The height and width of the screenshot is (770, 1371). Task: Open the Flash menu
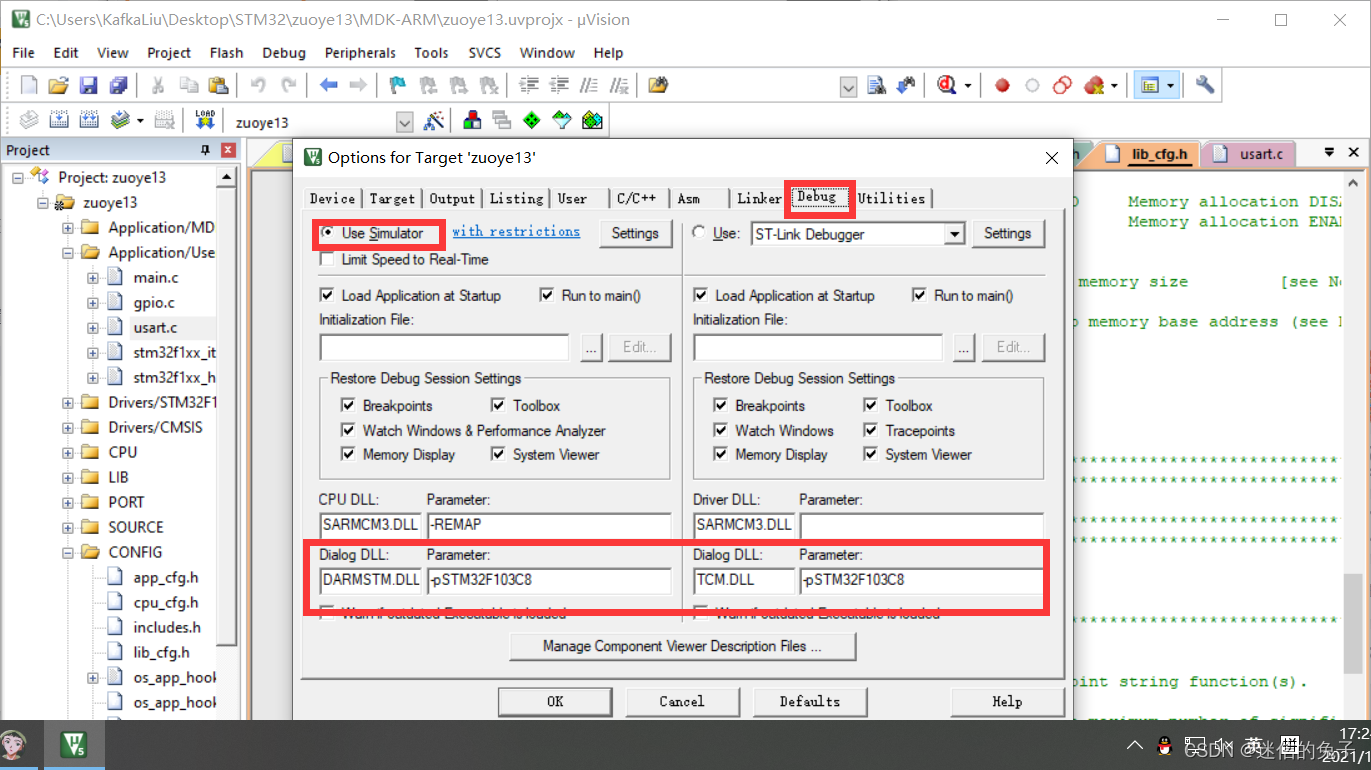(226, 53)
